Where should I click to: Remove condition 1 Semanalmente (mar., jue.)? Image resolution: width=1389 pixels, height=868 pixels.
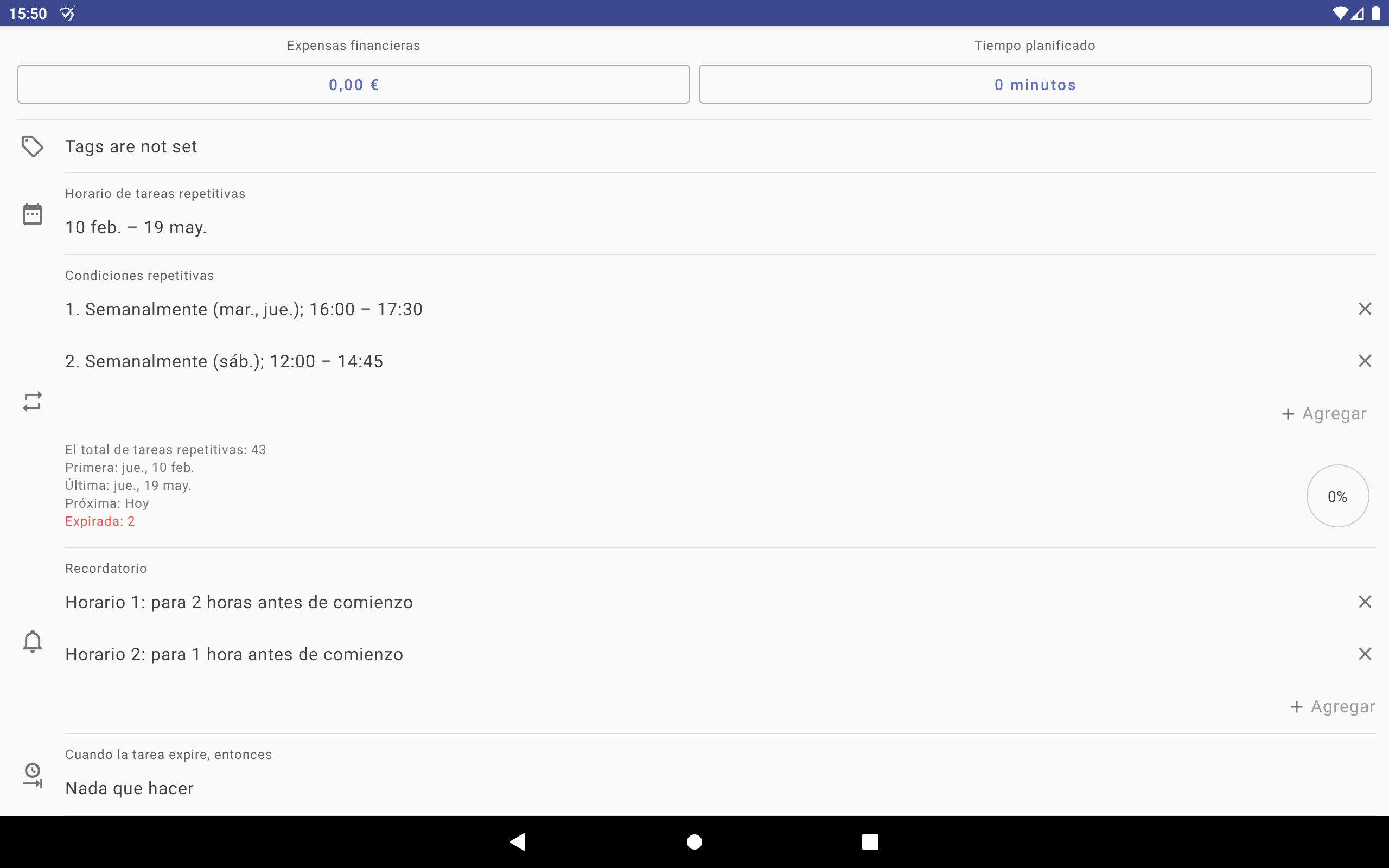1365,309
